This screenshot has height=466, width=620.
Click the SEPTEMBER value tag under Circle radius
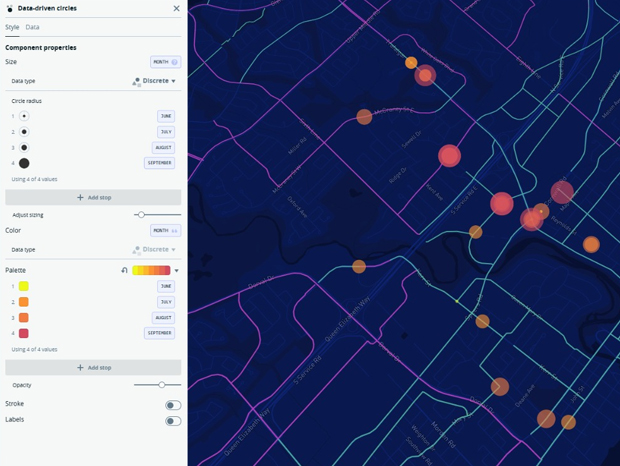(159, 163)
